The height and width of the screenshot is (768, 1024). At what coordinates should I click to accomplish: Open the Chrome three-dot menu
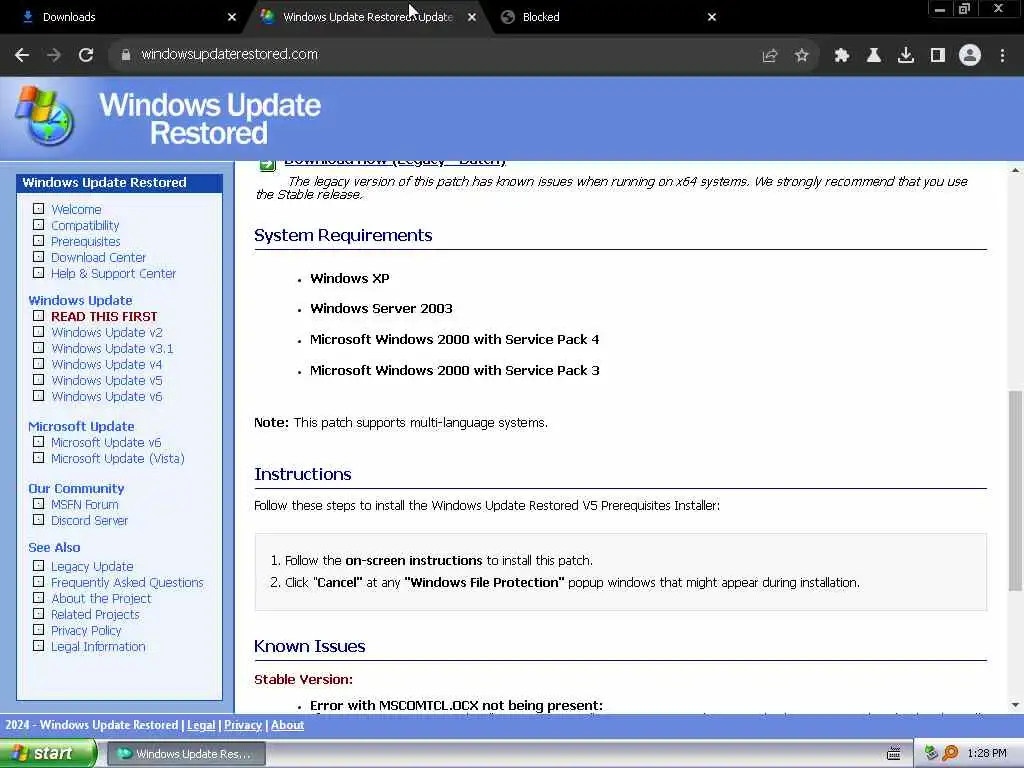(1002, 56)
